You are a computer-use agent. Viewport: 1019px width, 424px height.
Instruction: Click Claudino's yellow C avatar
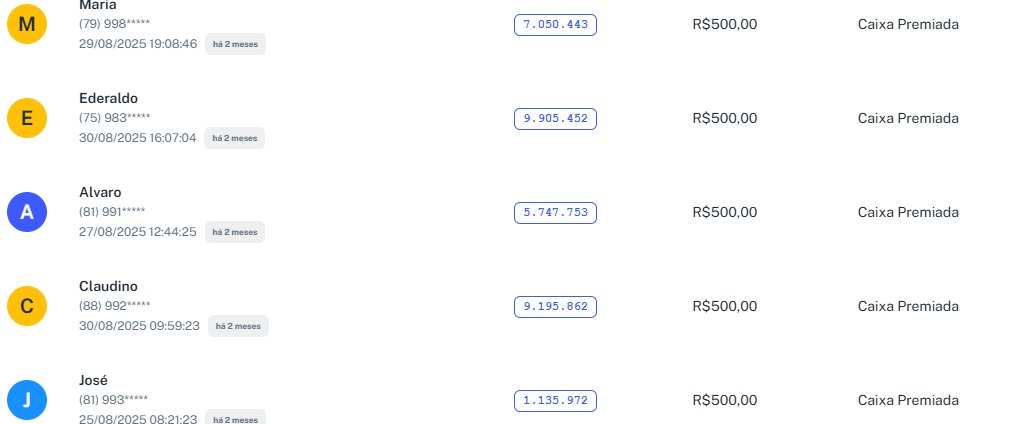(27, 306)
